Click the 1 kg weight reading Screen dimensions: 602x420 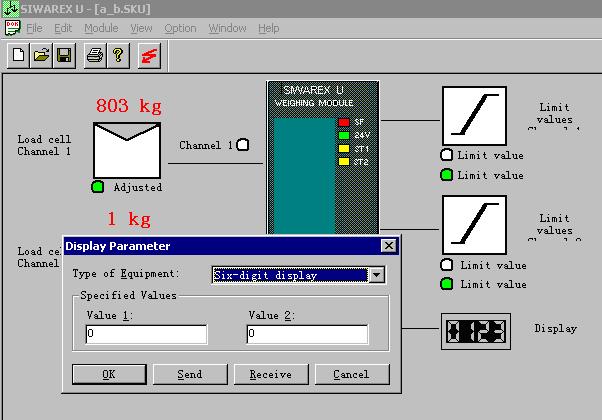click(129, 219)
